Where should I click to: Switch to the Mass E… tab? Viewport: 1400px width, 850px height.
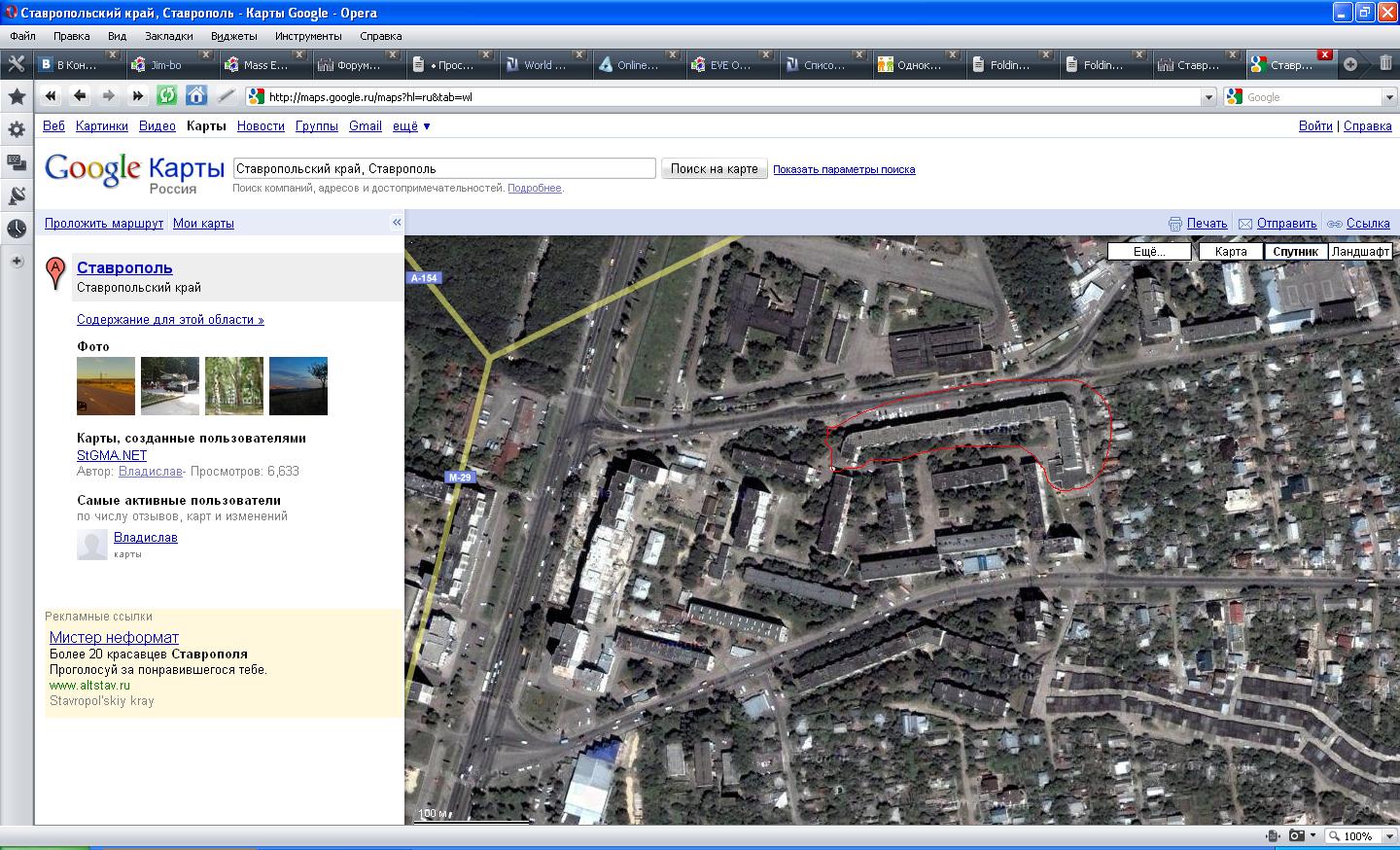point(264,65)
